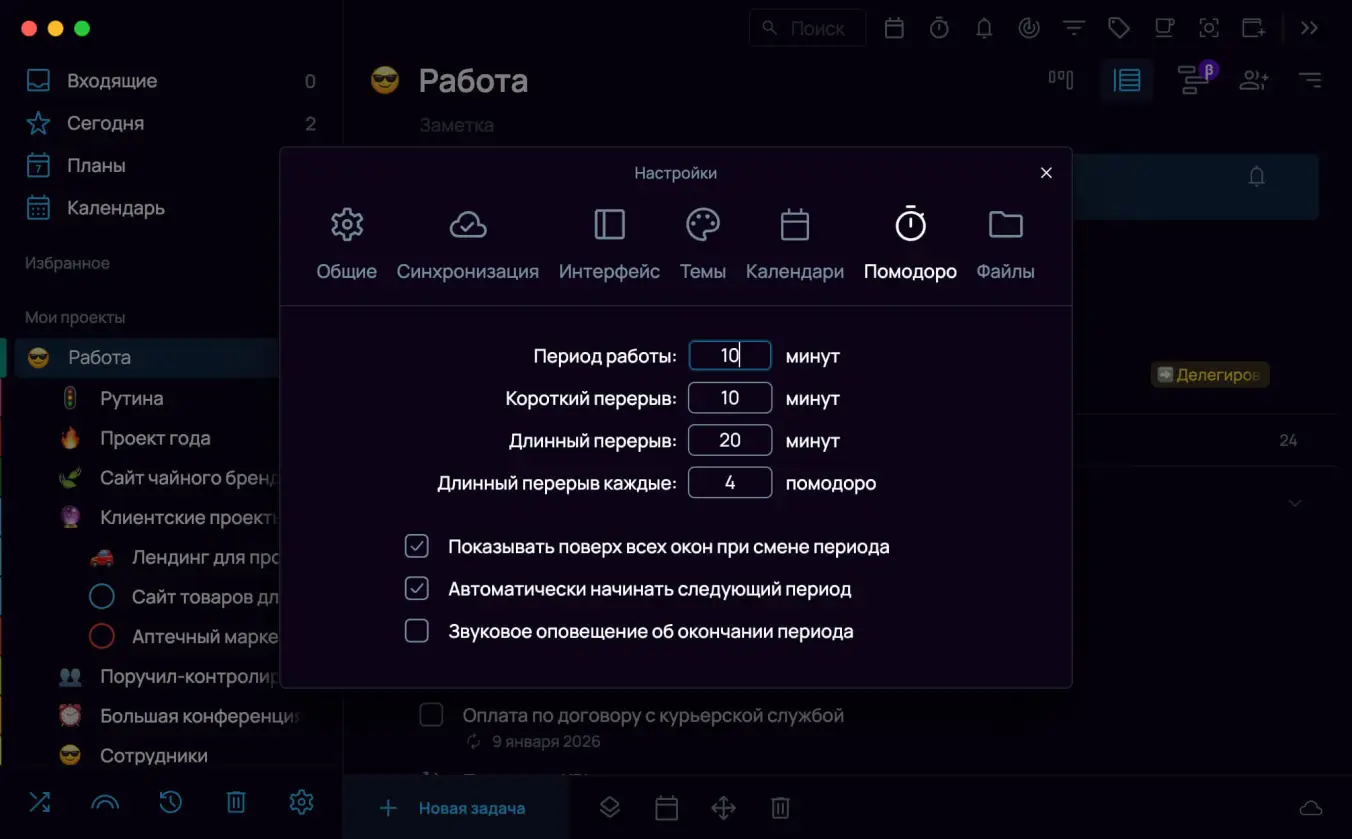Open the trash bin in bottom sidebar
Viewport: 1352px width, 839px height.
[x=235, y=802]
